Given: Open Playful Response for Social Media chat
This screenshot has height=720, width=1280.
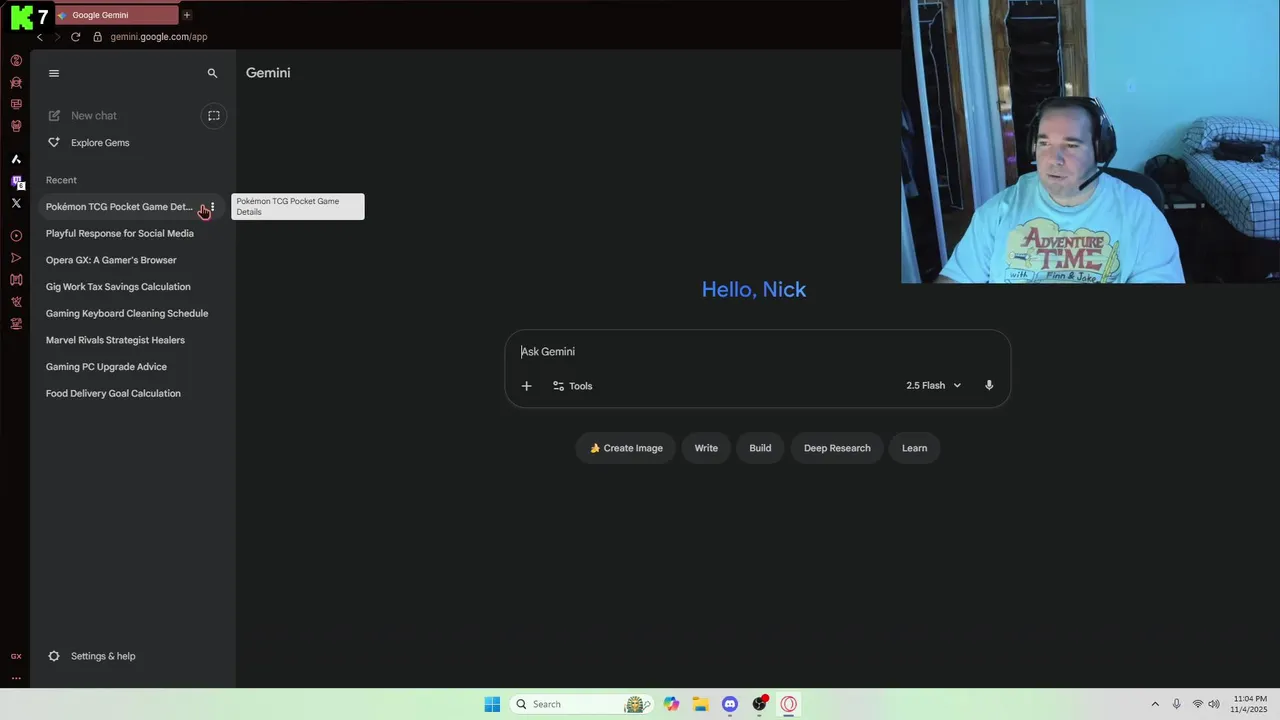Looking at the screenshot, I should [x=120, y=234].
